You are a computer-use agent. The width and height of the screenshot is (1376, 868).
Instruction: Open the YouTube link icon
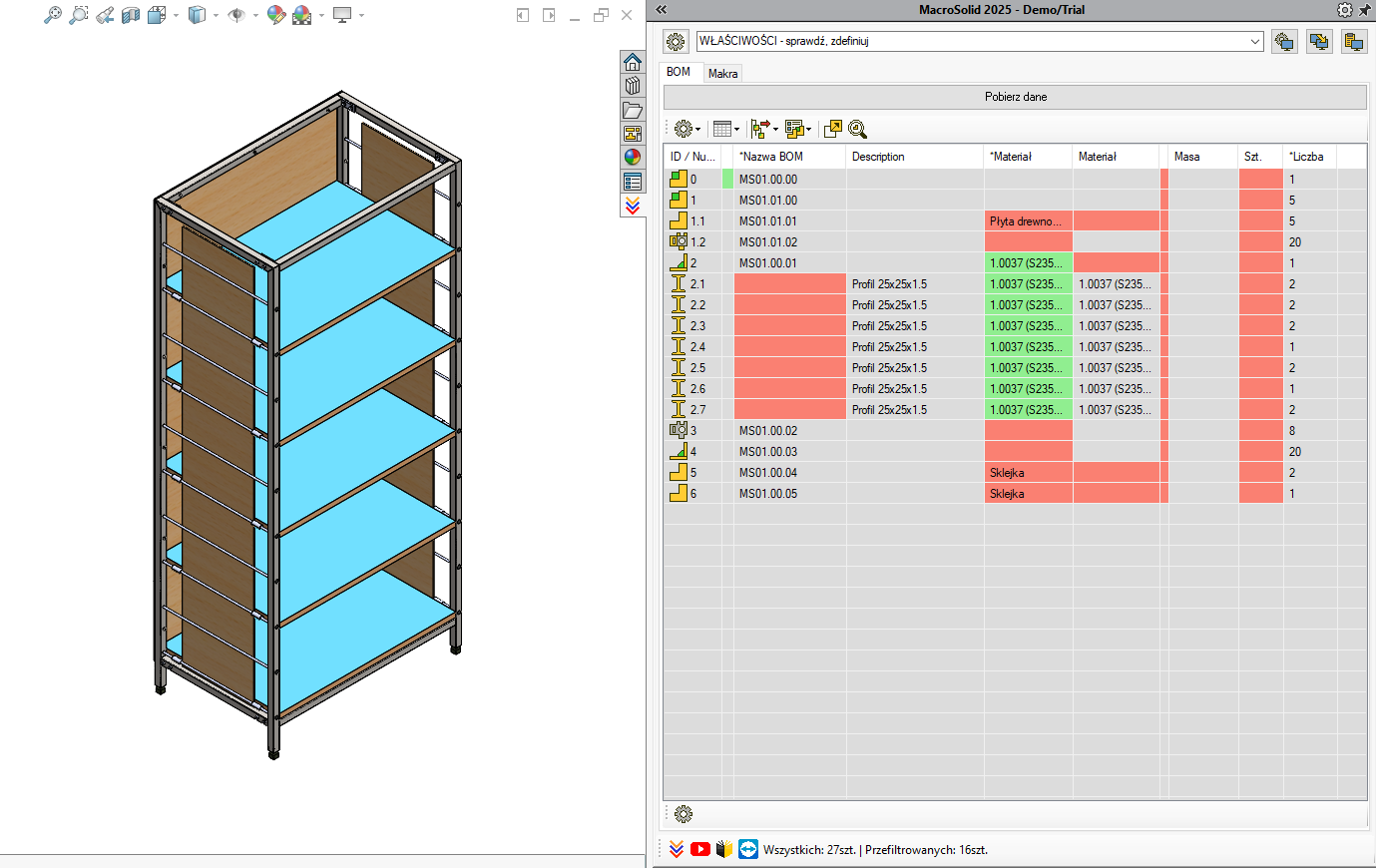click(700, 849)
